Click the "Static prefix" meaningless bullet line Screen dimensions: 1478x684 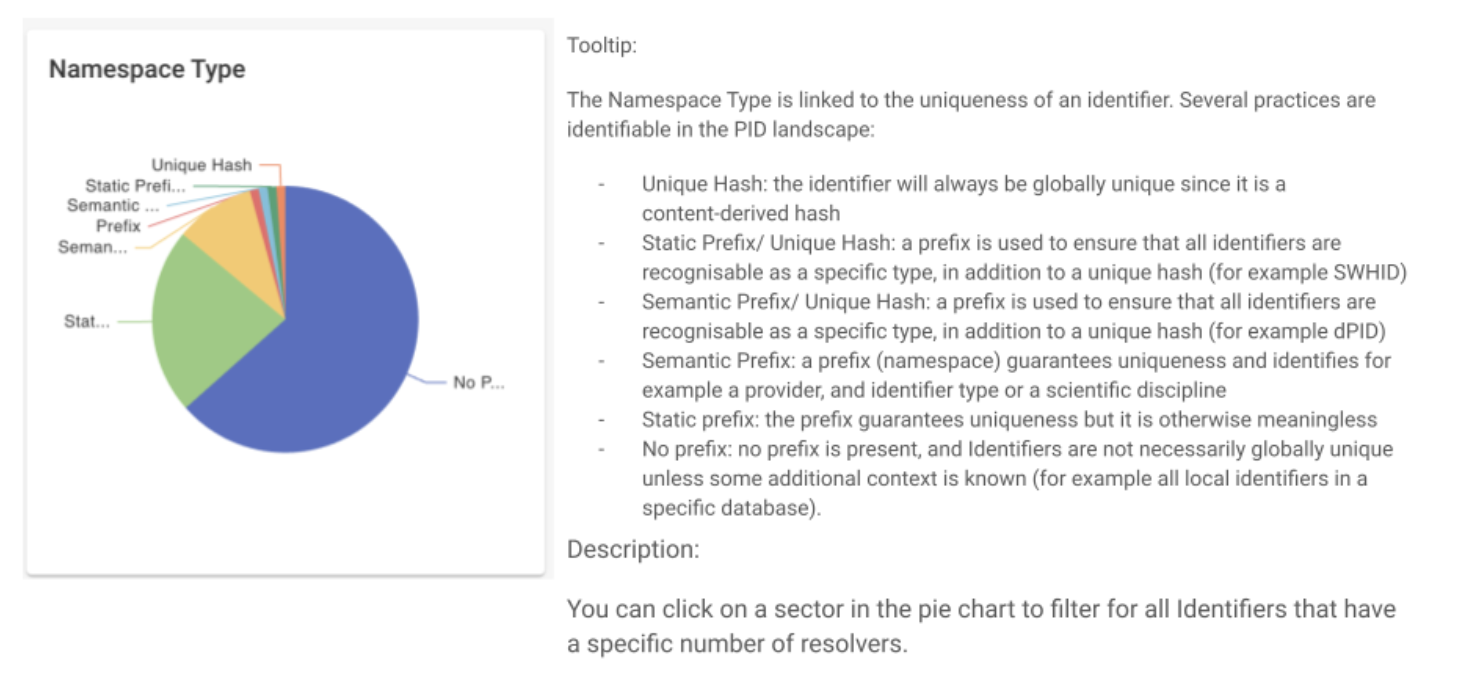pos(1009,419)
